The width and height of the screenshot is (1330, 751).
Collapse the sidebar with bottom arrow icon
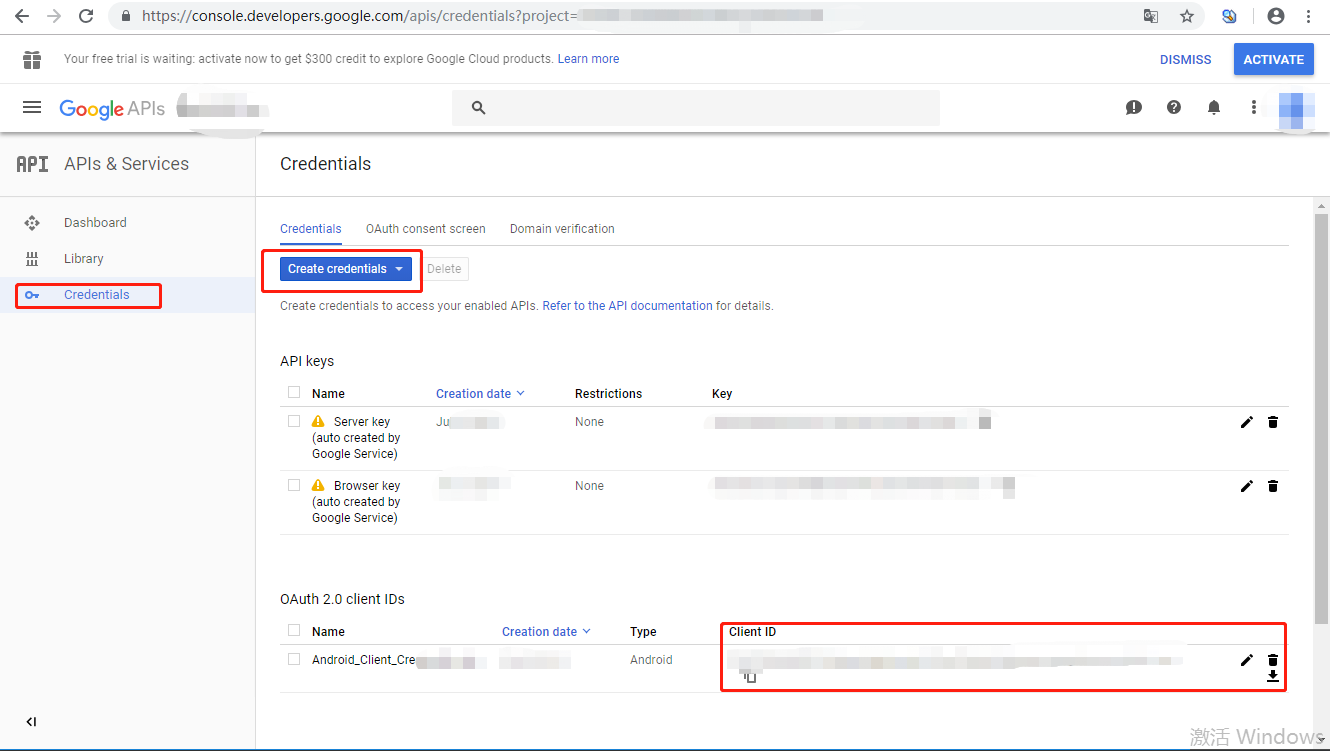[x=31, y=722]
